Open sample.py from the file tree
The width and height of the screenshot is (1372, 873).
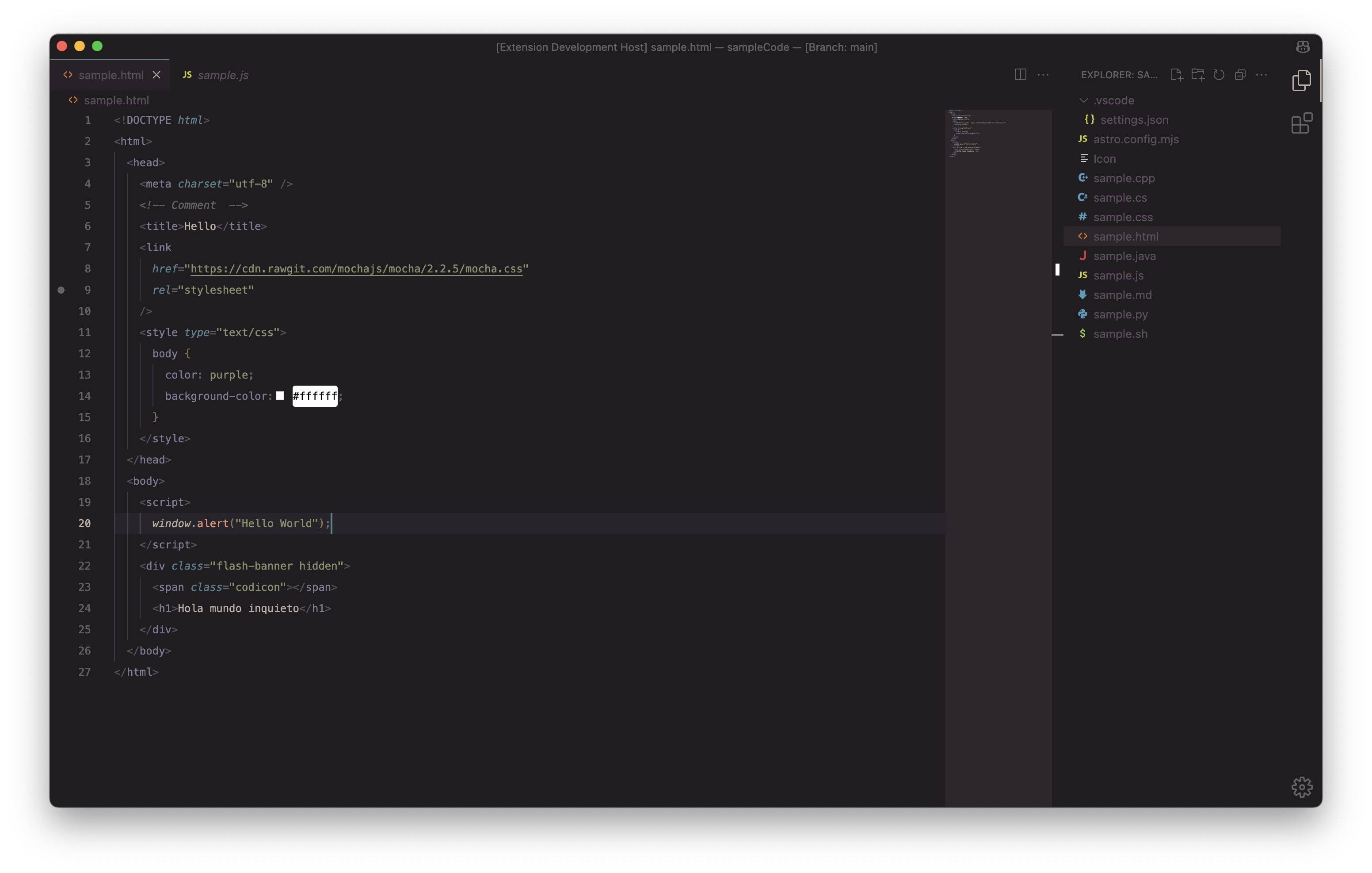click(x=1120, y=314)
